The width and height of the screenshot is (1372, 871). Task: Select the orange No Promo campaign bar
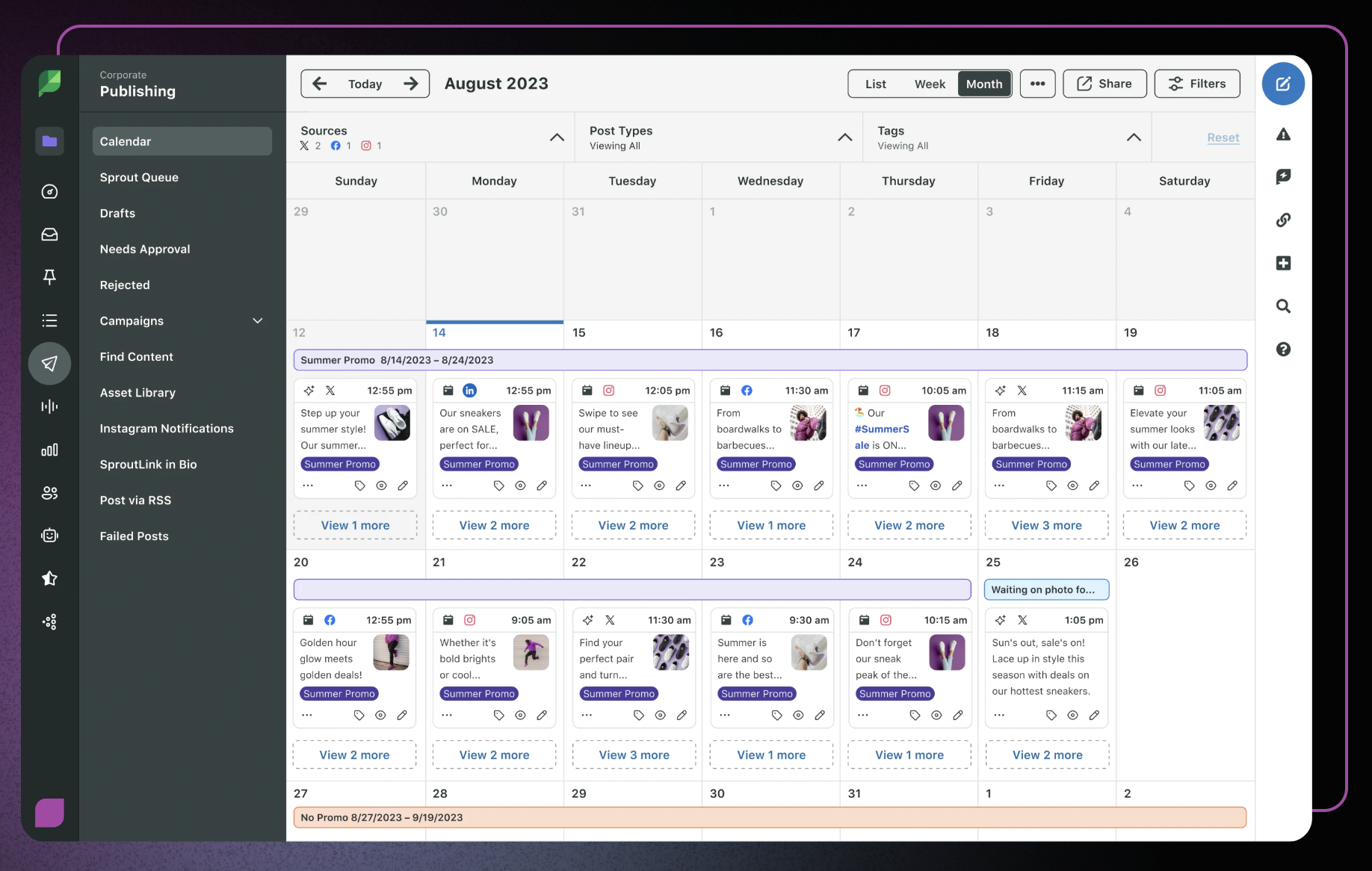[x=770, y=818]
